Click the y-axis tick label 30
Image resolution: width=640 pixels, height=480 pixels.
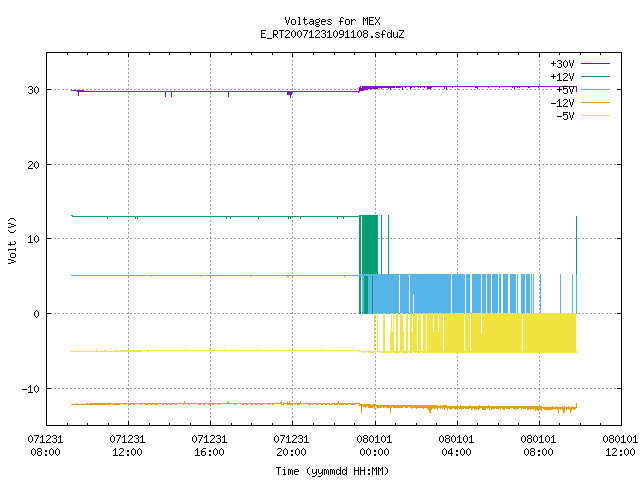point(33,90)
